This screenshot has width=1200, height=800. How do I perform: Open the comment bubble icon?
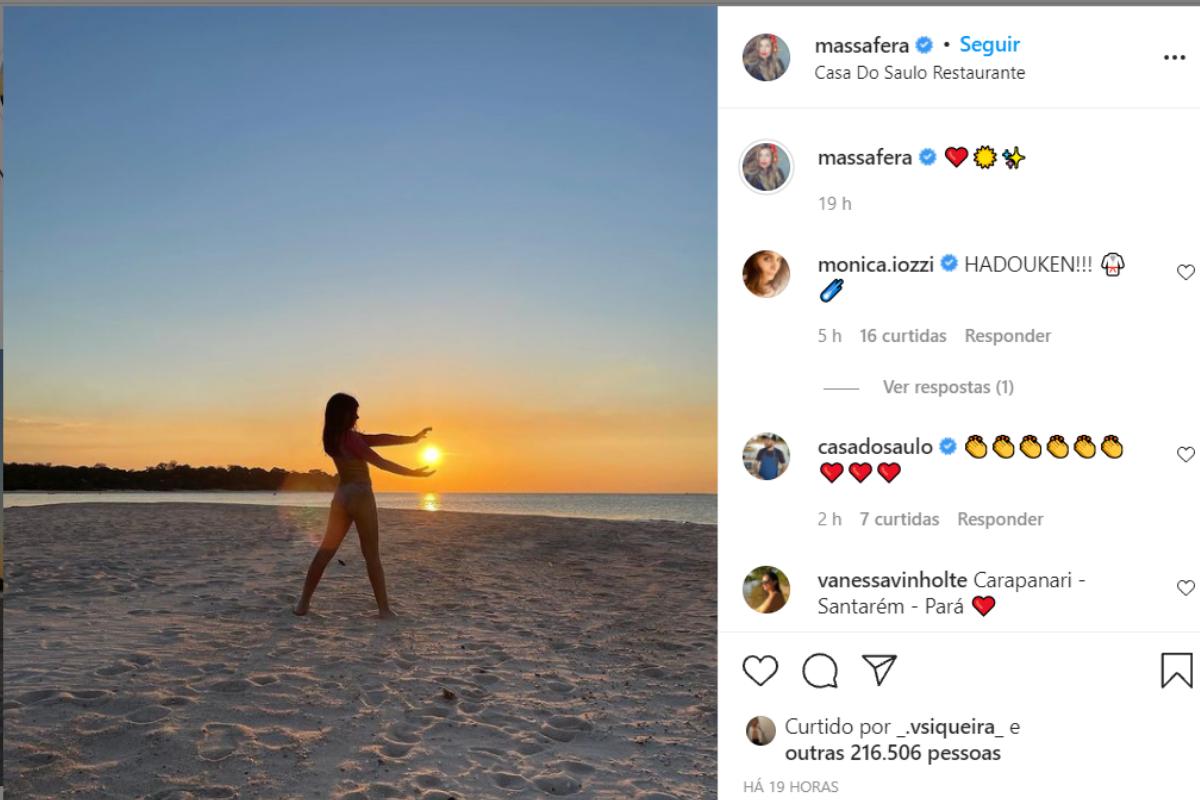[820, 670]
